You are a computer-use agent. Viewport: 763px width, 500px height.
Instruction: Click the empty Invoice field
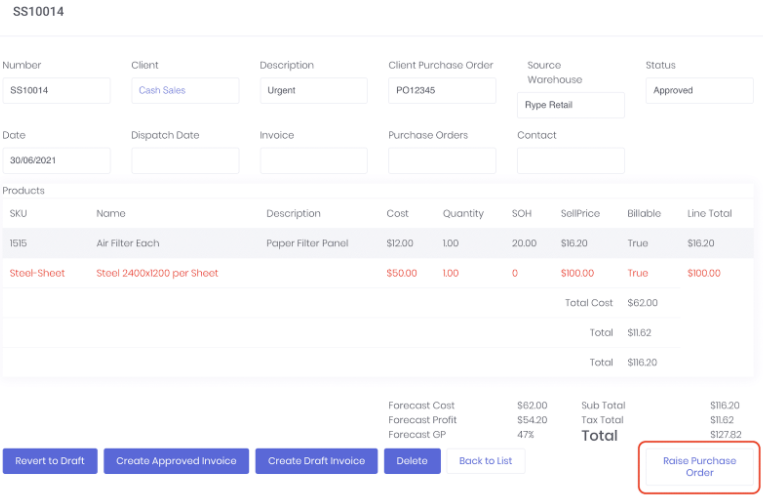point(313,161)
